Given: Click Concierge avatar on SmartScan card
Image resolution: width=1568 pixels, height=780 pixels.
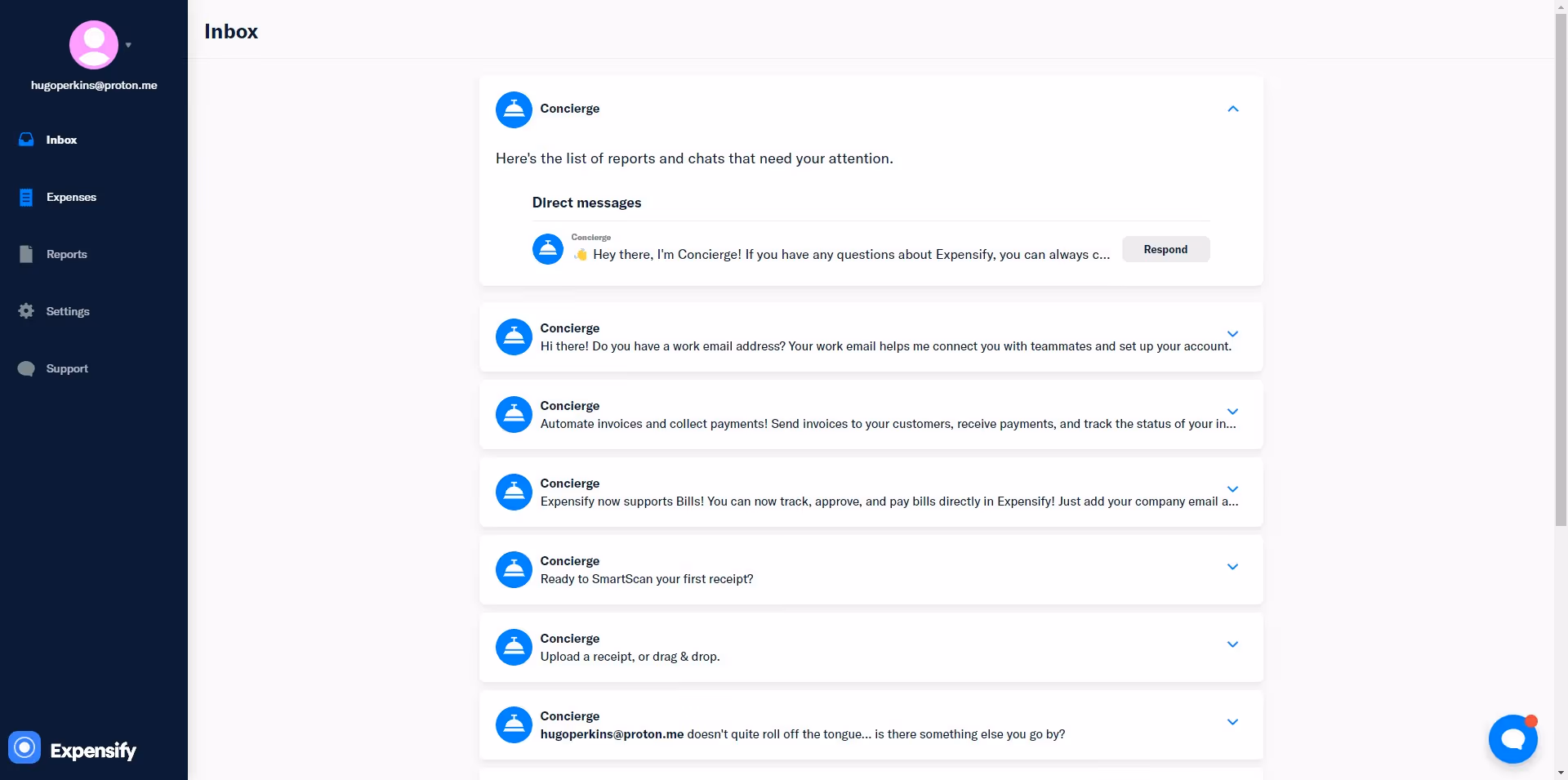Looking at the screenshot, I should (514, 569).
